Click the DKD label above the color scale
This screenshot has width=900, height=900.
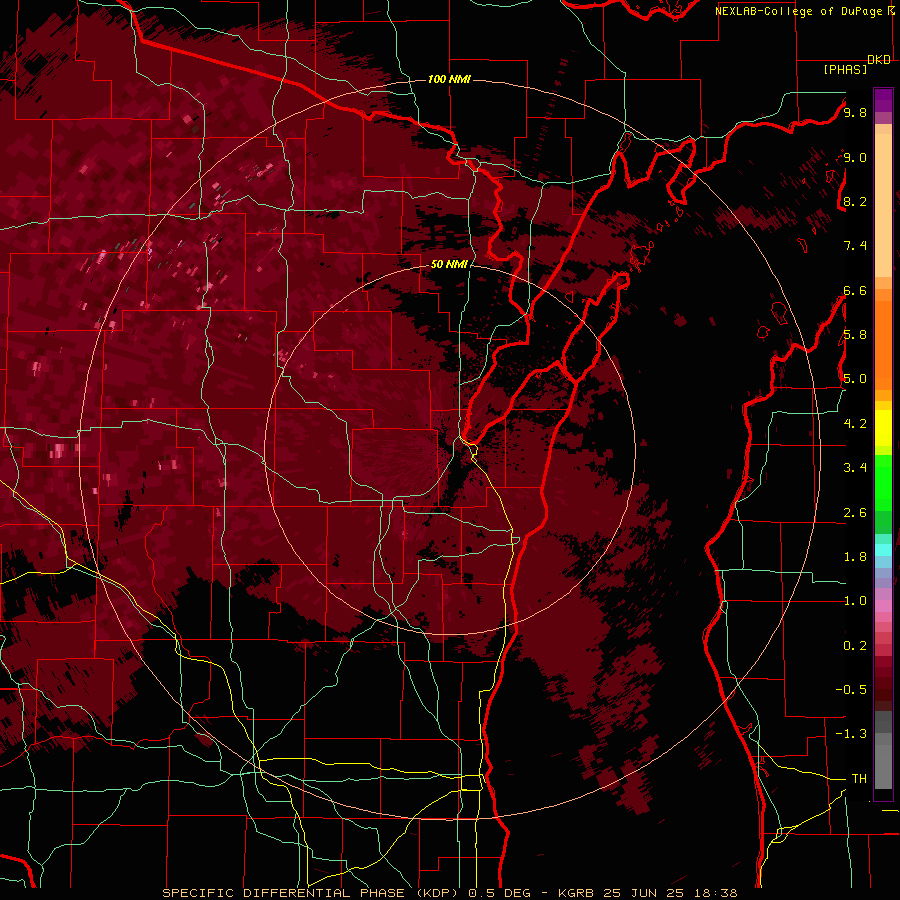tap(879, 60)
